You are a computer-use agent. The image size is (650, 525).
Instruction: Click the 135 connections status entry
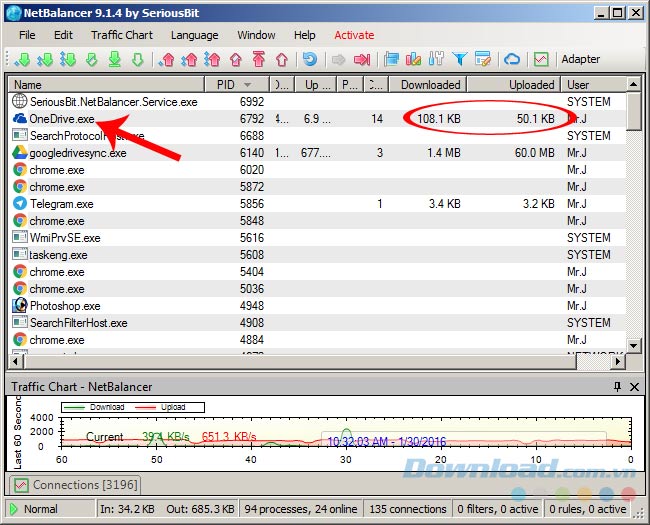(408, 509)
